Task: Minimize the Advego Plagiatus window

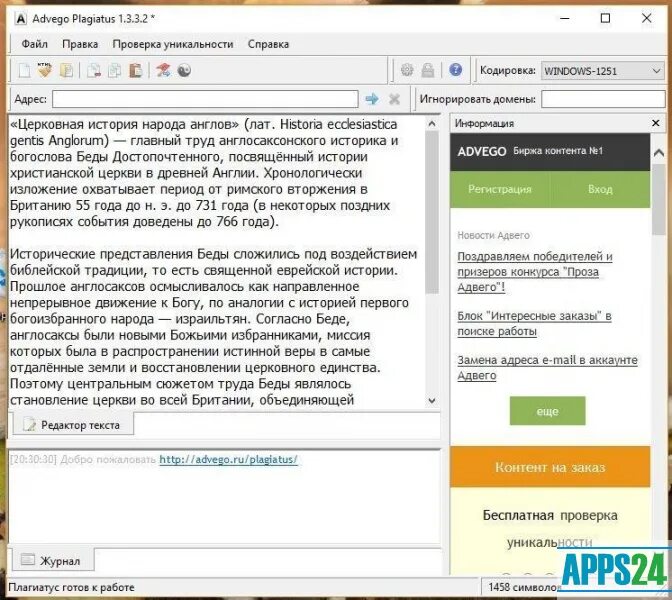Action: tap(565, 18)
